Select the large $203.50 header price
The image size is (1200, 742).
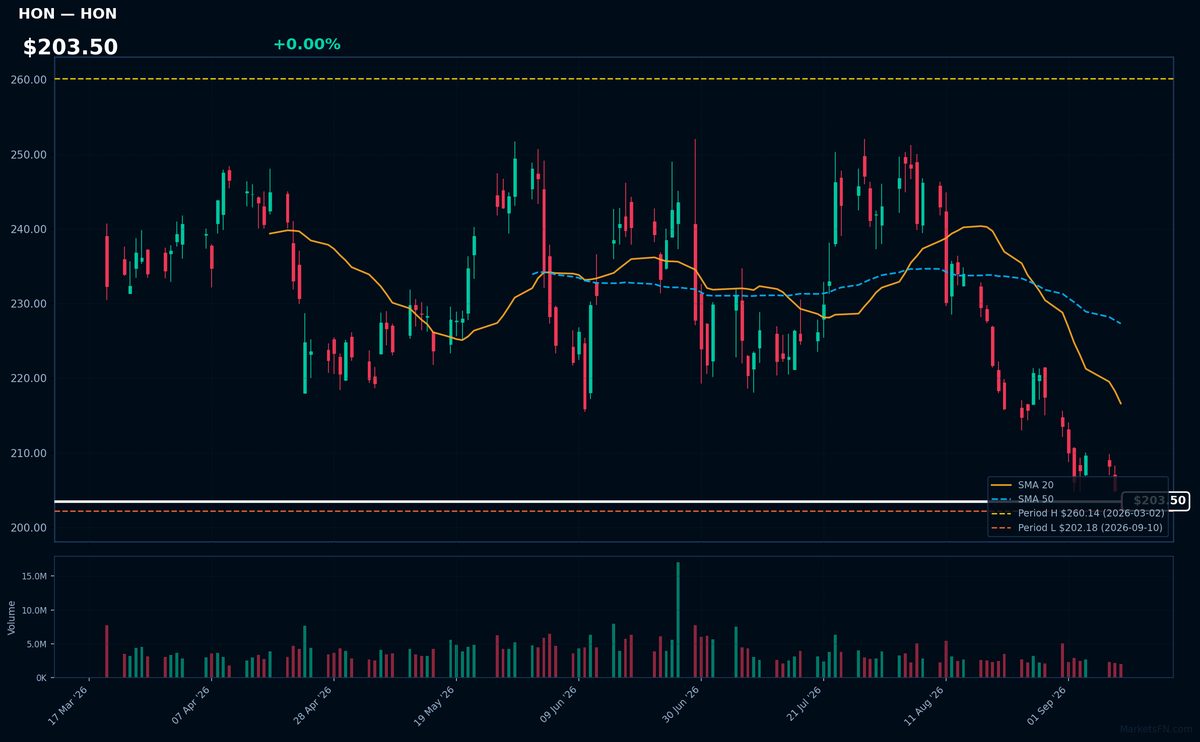pos(70,47)
